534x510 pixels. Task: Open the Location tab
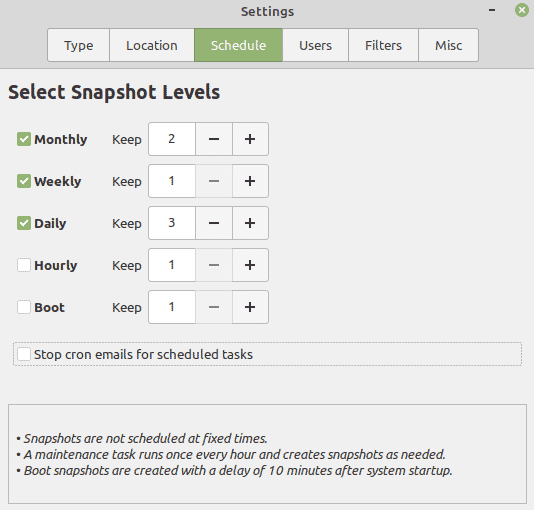coord(152,45)
